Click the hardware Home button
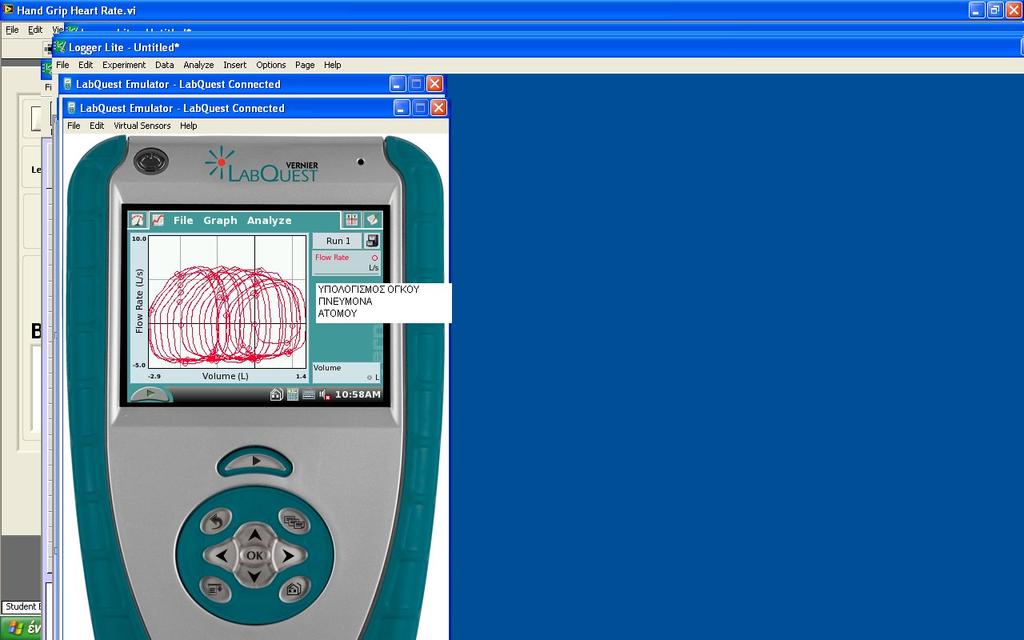Viewport: 1024px width, 640px height. click(x=294, y=589)
